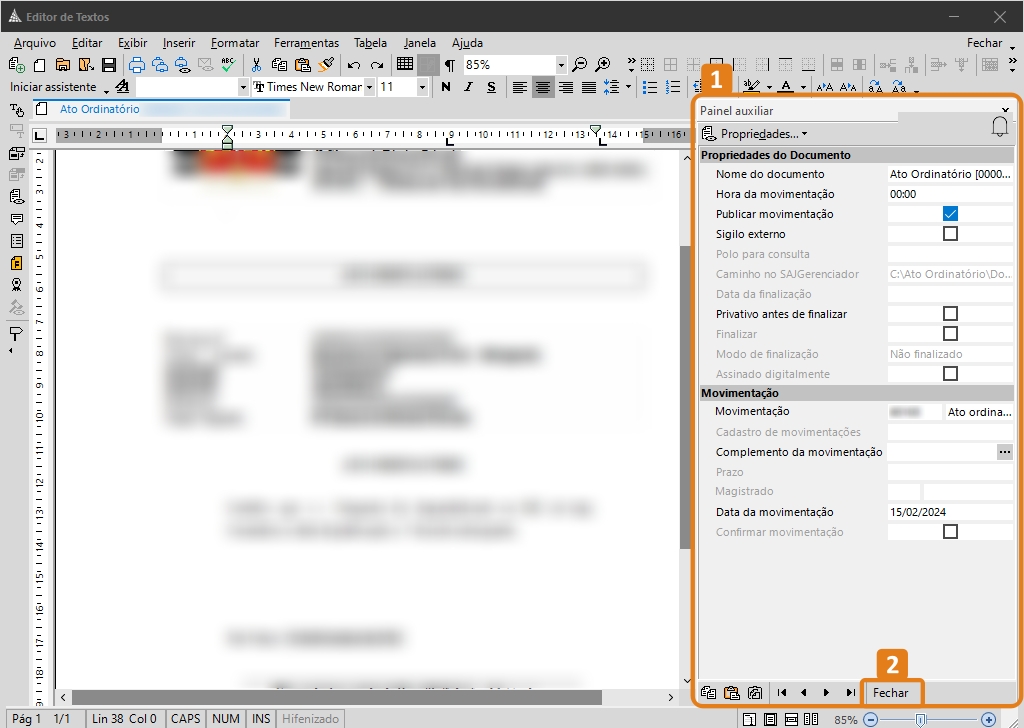1024x728 pixels.
Task: Click the bell notification icon in panel
Action: (x=999, y=127)
